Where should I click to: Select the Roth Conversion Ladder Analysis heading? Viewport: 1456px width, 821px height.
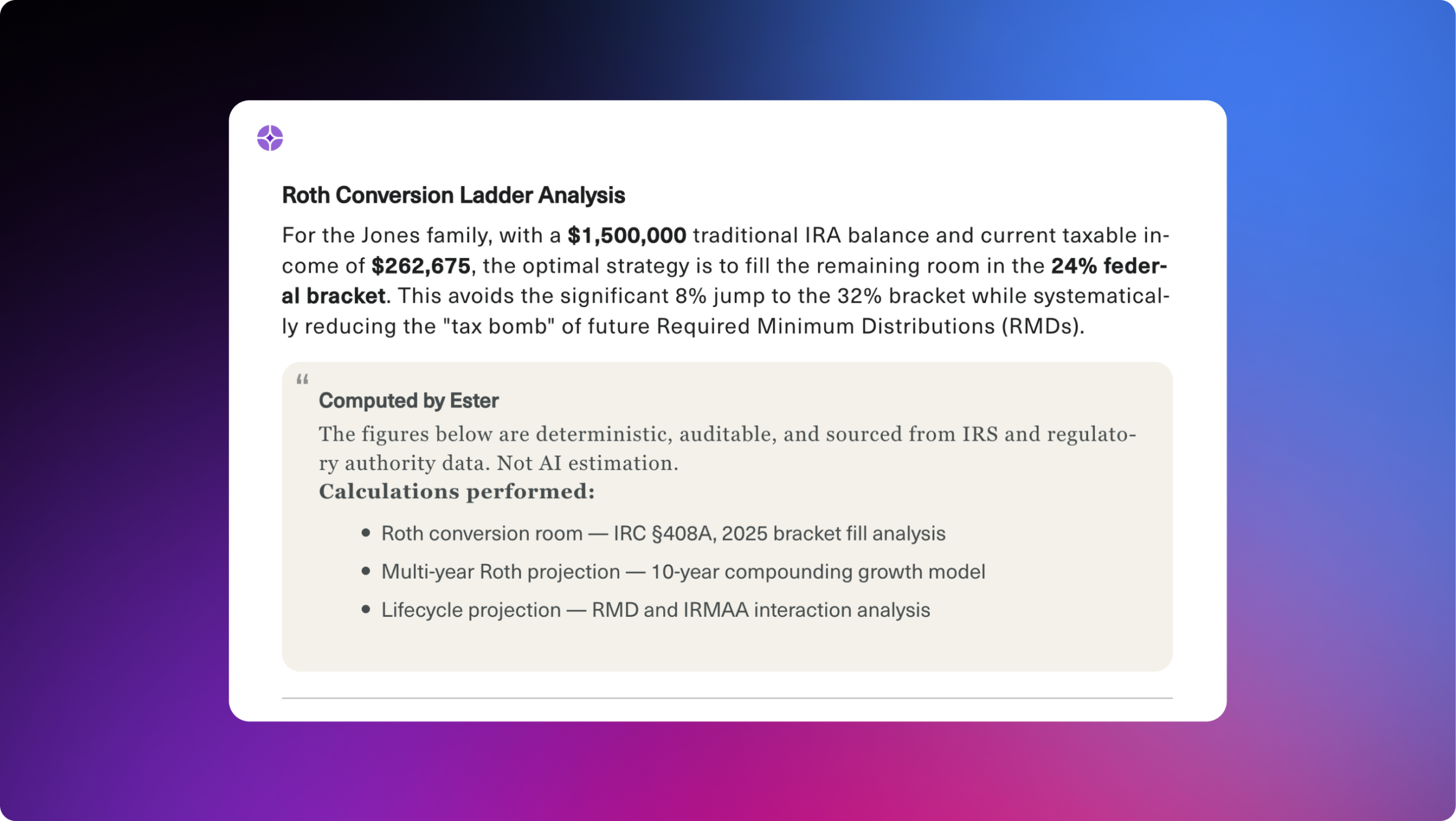(x=453, y=195)
